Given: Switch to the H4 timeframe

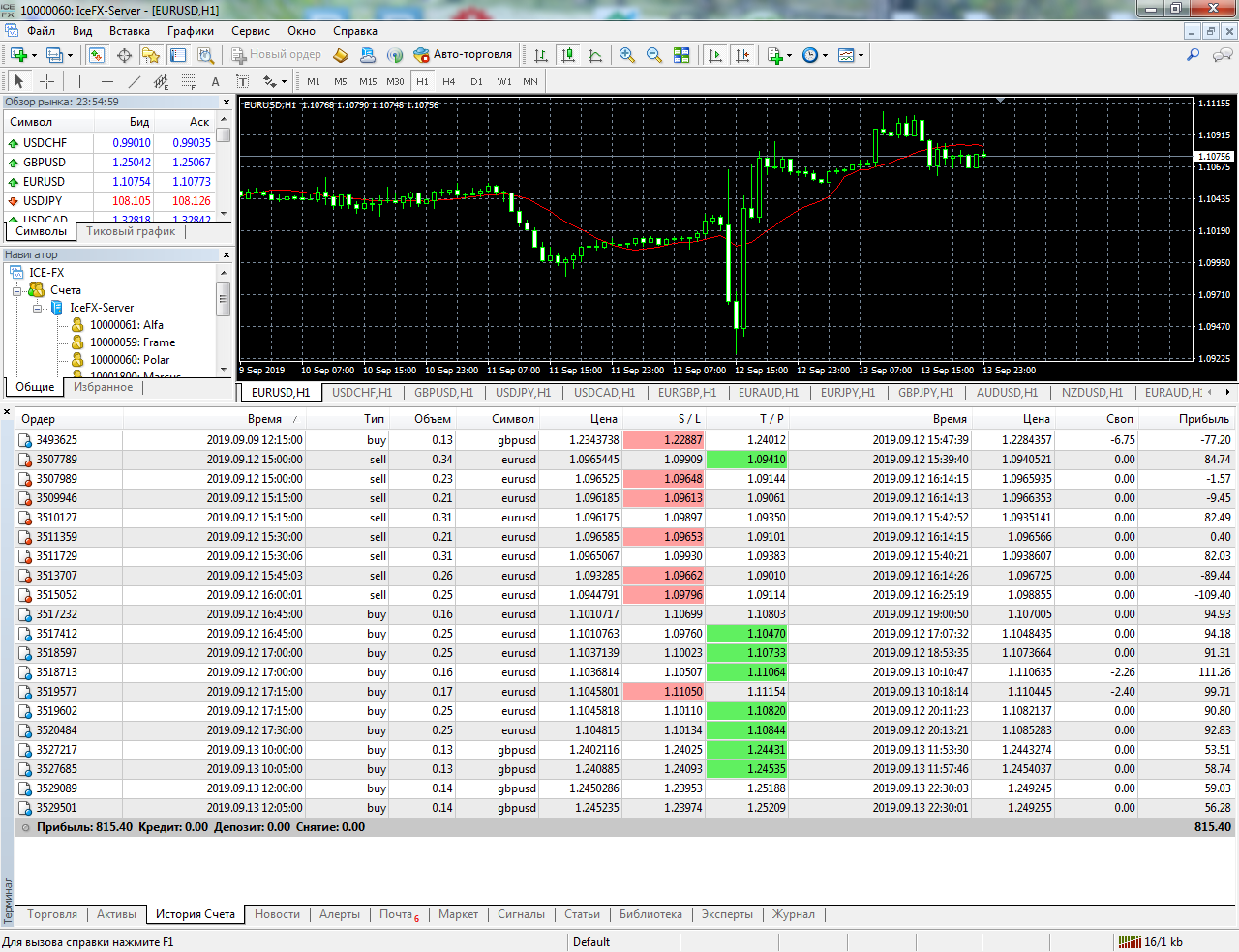Looking at the screenshot, I should coord(449,82).
